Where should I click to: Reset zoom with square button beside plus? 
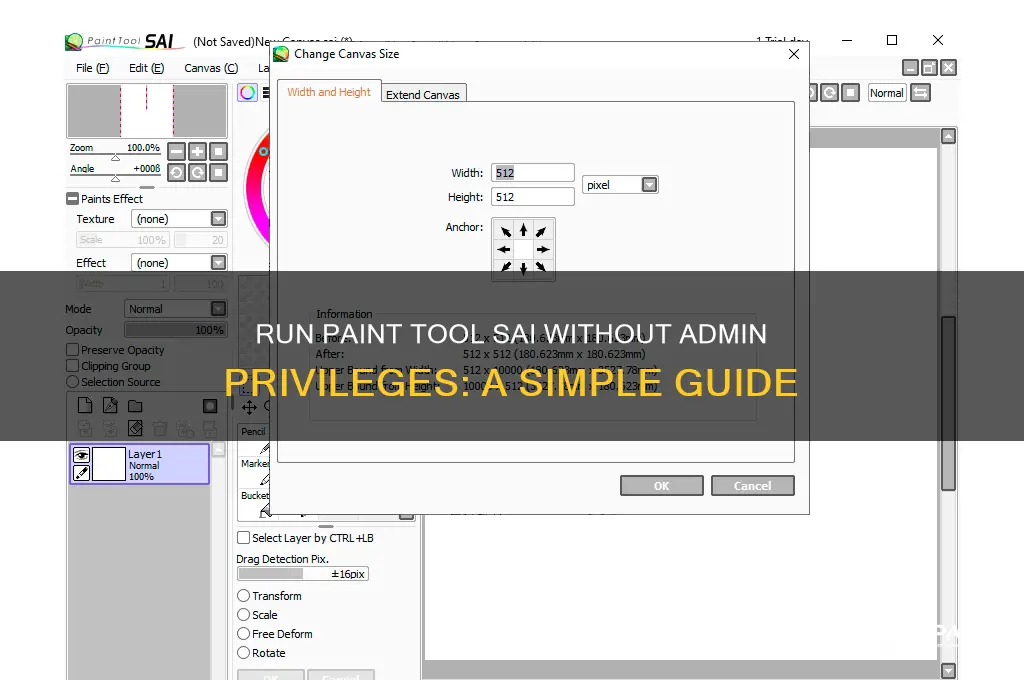218,152
